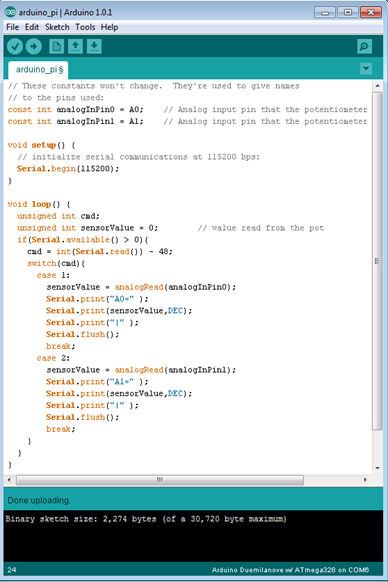Click 'Arduino Duemilanove w/ ATmega328 on COM6' status
Viewport: 388px width, 582px height.
pyautogui.click(x=290, y=570)
